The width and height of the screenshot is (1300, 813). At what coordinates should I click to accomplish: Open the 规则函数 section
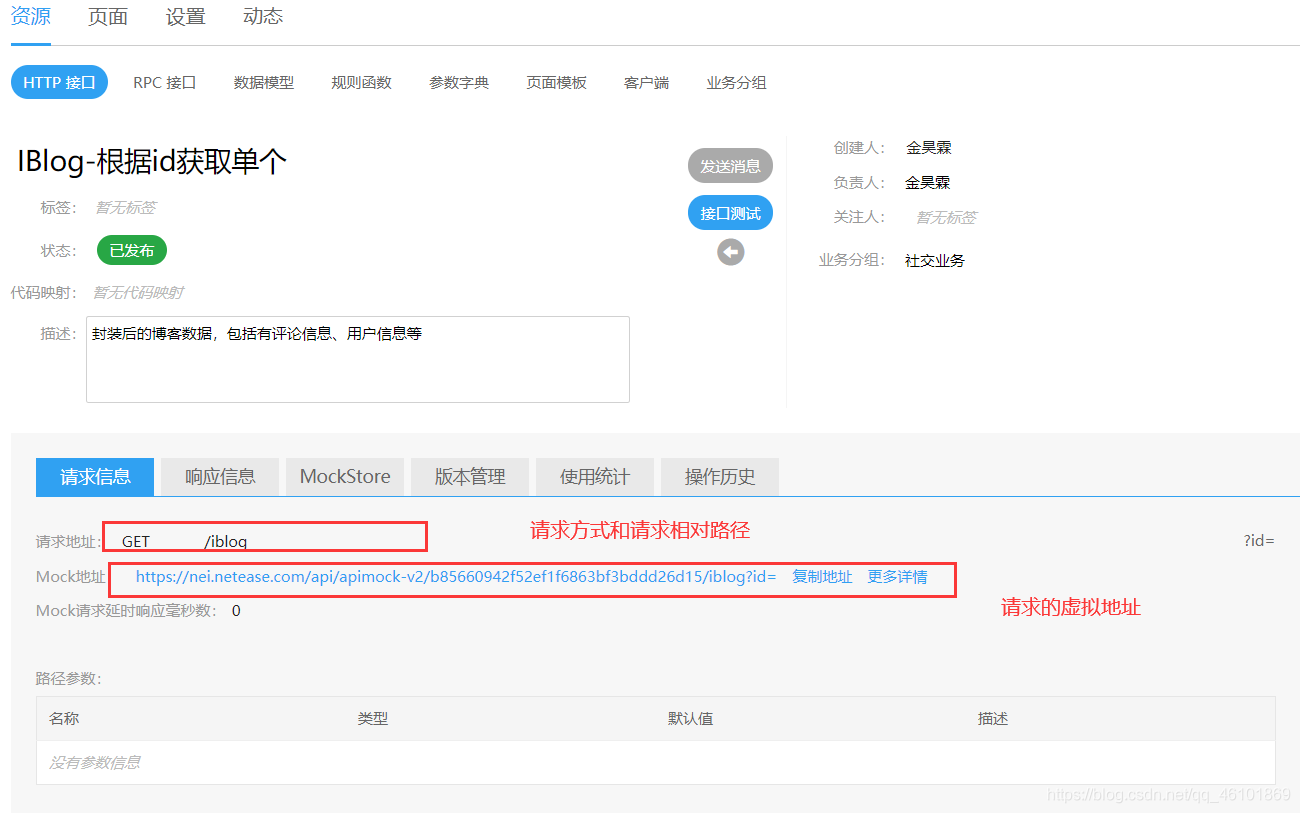[x=360, y=82]
